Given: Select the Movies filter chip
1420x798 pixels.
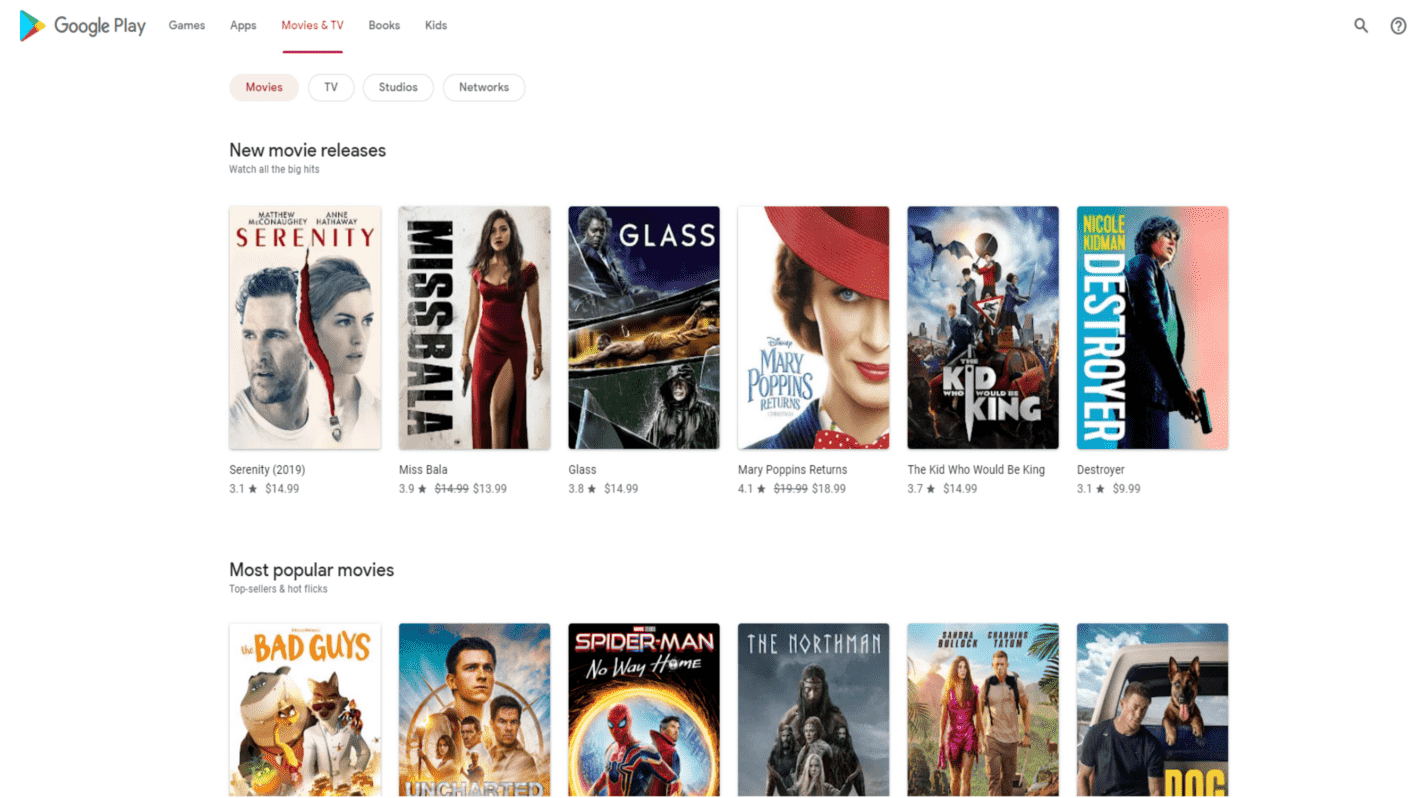Looking at the screenshot, I should coord(264,87).
